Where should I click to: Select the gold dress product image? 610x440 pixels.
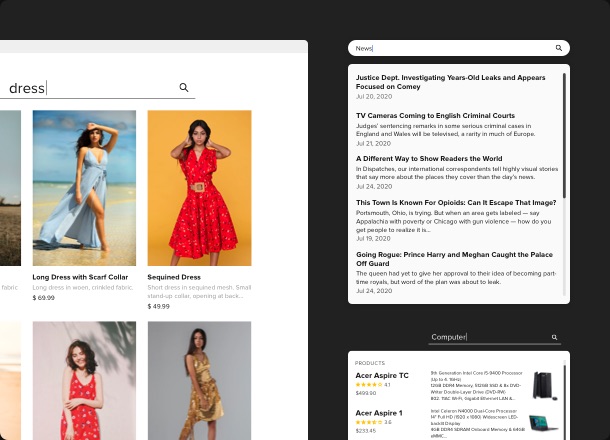tap(199, 380)
